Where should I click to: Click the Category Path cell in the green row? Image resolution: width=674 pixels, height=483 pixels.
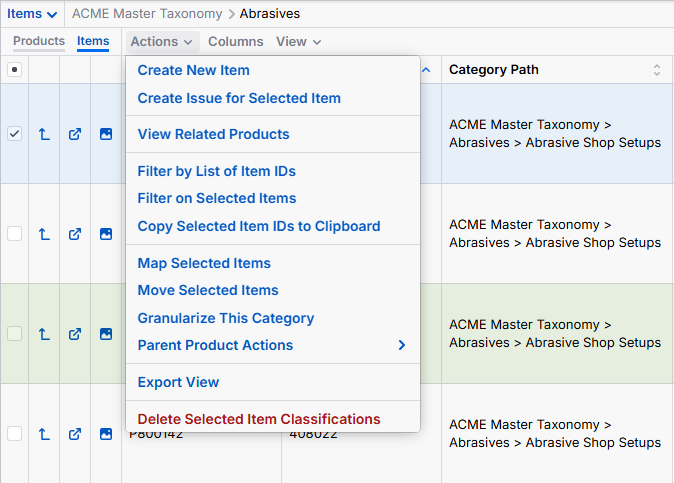point(557,333)
